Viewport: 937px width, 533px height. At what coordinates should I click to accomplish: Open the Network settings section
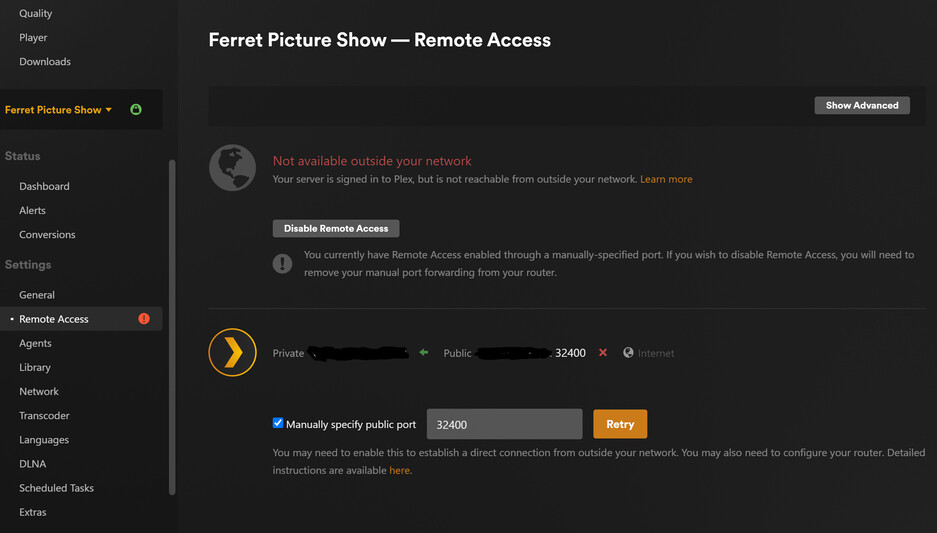pyautogui.click(x=39, y=391)
